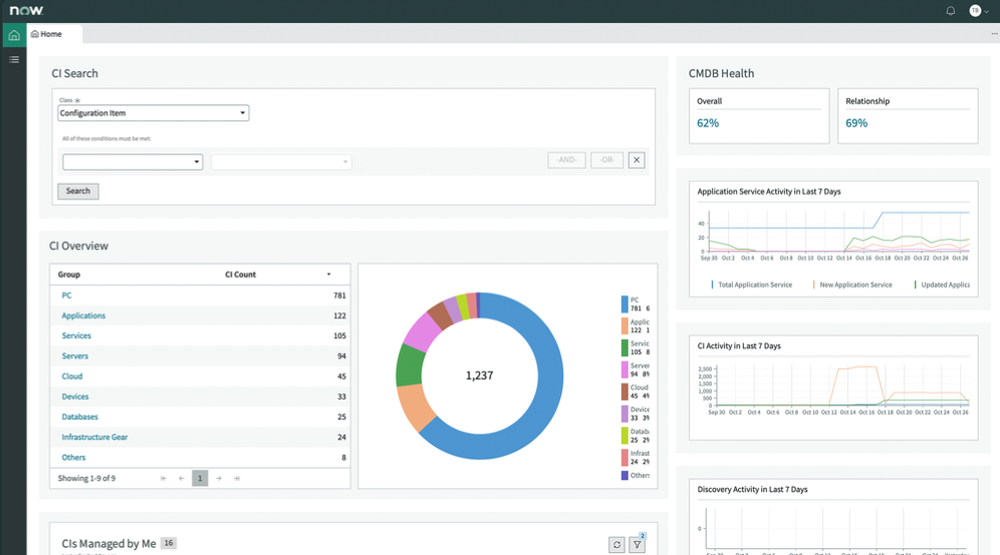1000x555 pixels.
Task: Toggle Updated Application legend entry
Action: coord(942,285)
